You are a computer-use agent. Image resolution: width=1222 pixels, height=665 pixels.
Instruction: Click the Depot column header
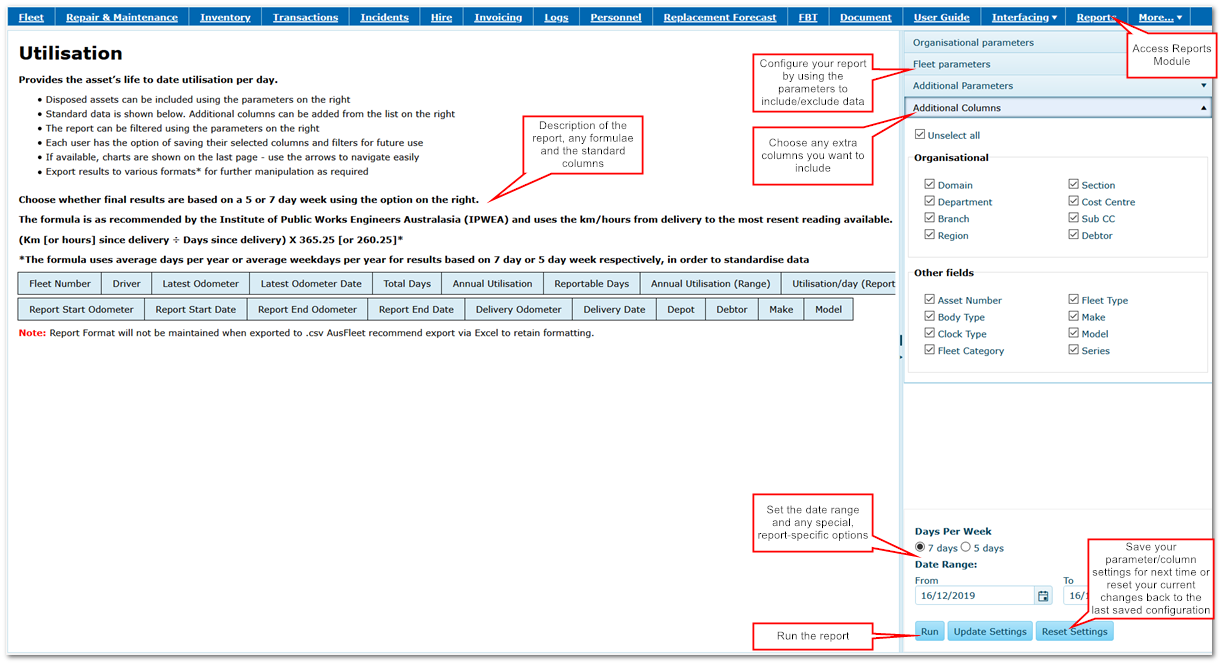(681, 310)
